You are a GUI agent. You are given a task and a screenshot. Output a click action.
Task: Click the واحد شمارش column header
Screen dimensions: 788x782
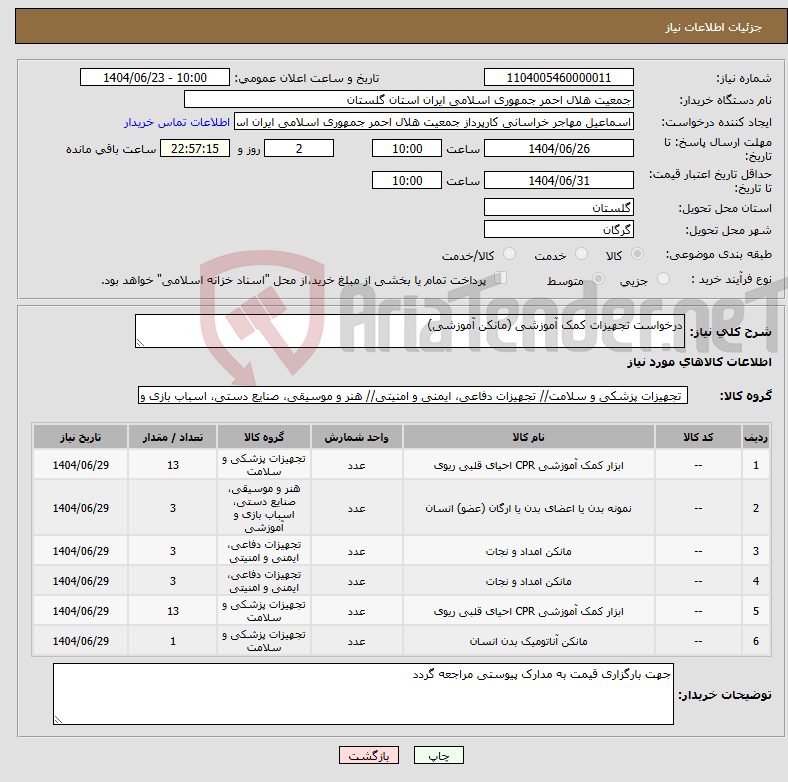356,437
